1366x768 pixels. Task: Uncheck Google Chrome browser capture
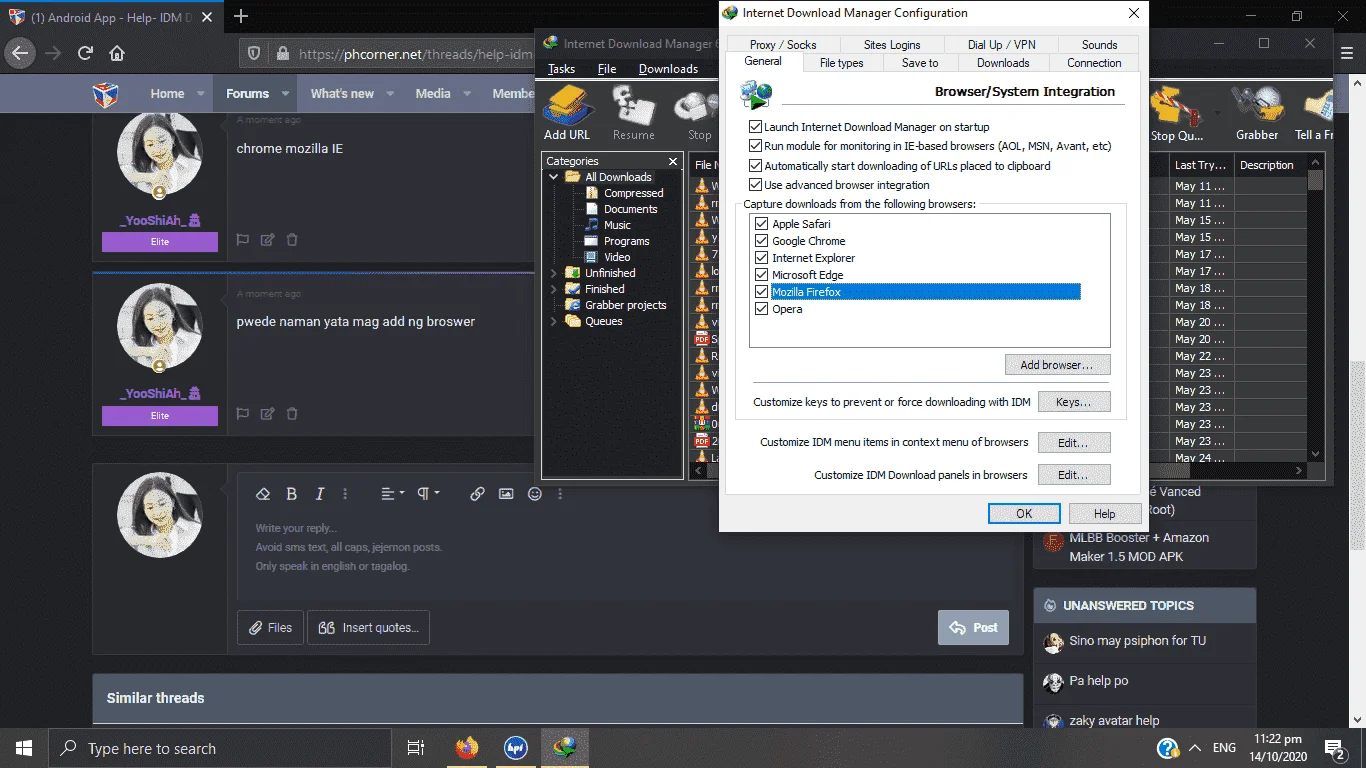click(x=762, y=241)
